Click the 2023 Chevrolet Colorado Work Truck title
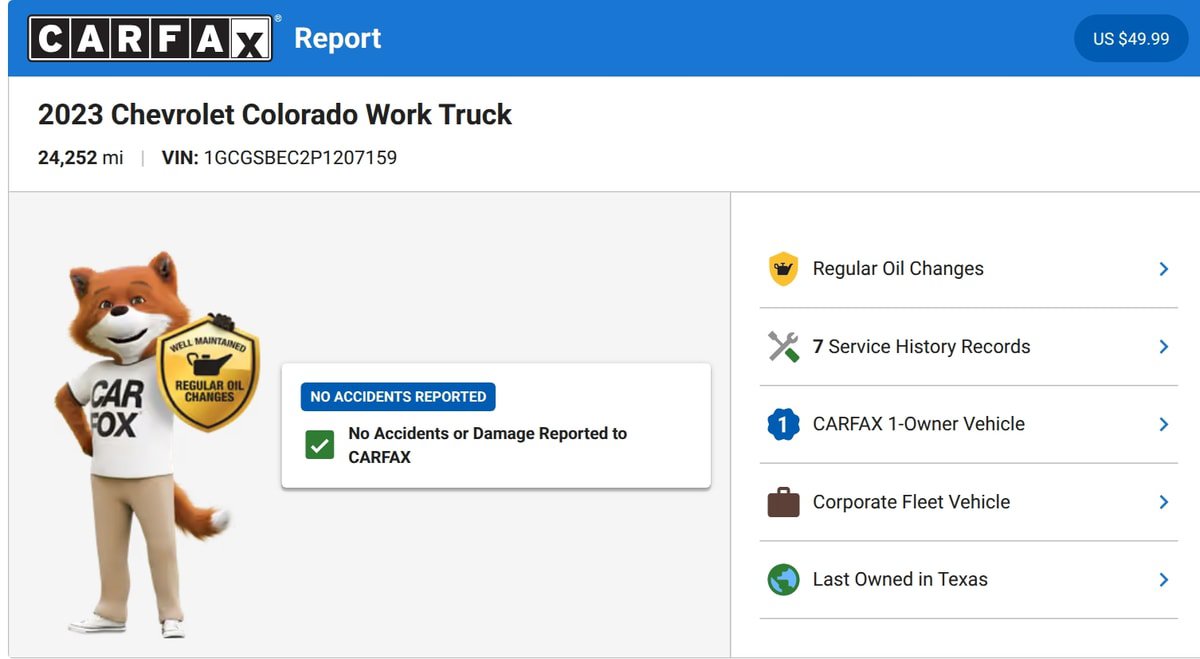The width and height of the screenshot is (1200, 659). pyautogui.click(x=275, y=114)
